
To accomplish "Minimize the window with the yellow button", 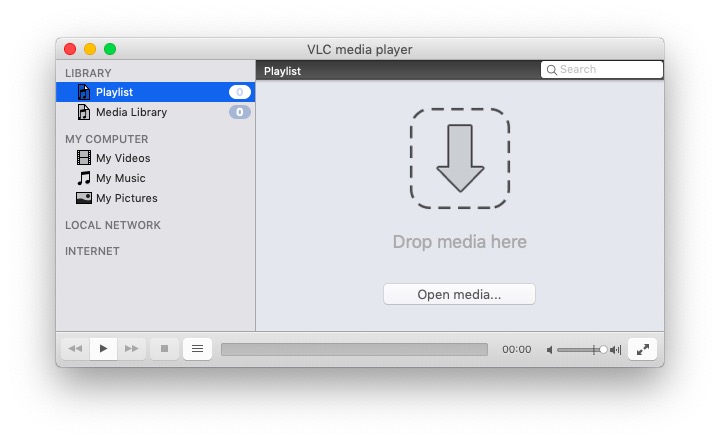I will 90,49.
